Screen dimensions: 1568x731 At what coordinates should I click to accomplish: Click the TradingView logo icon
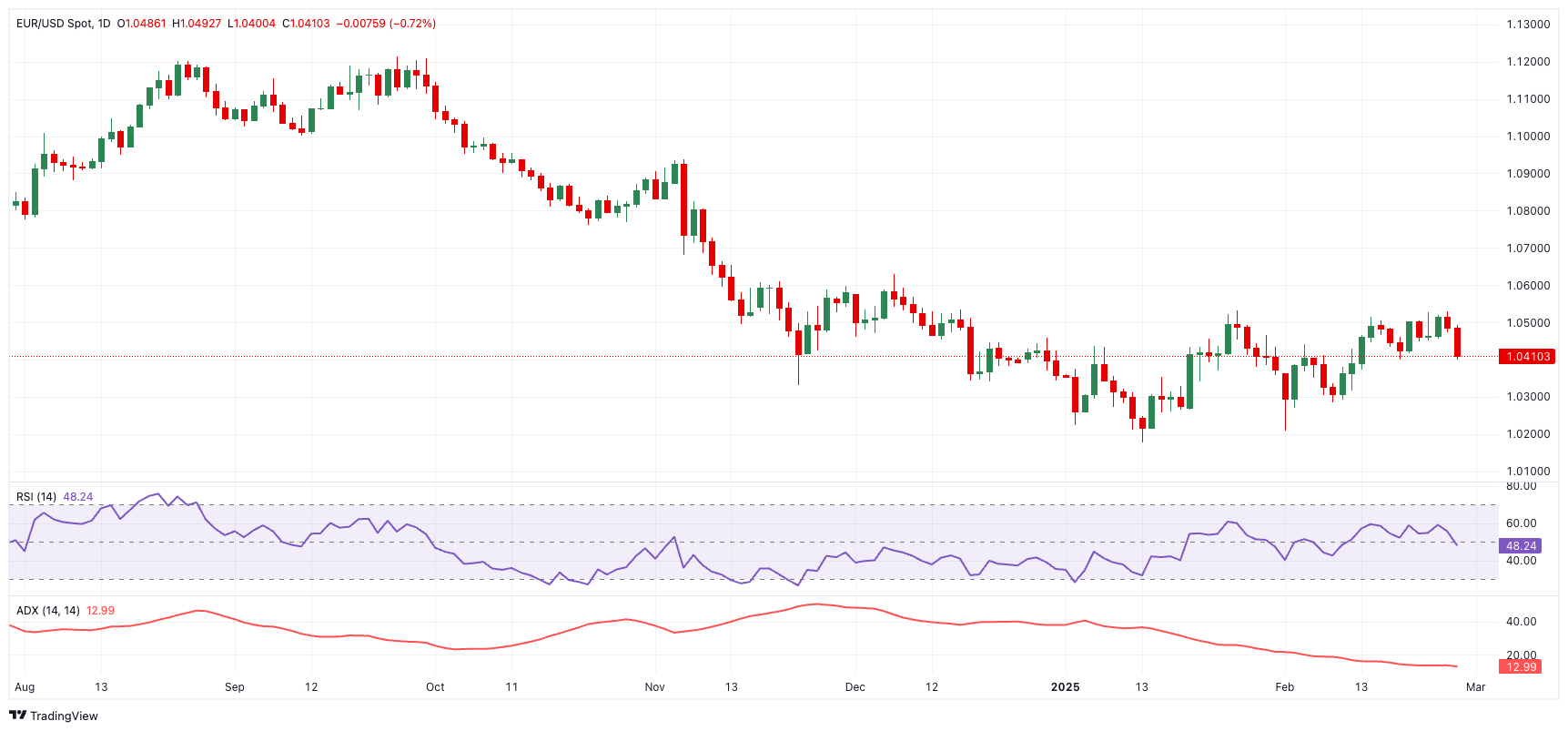[17, 716]
